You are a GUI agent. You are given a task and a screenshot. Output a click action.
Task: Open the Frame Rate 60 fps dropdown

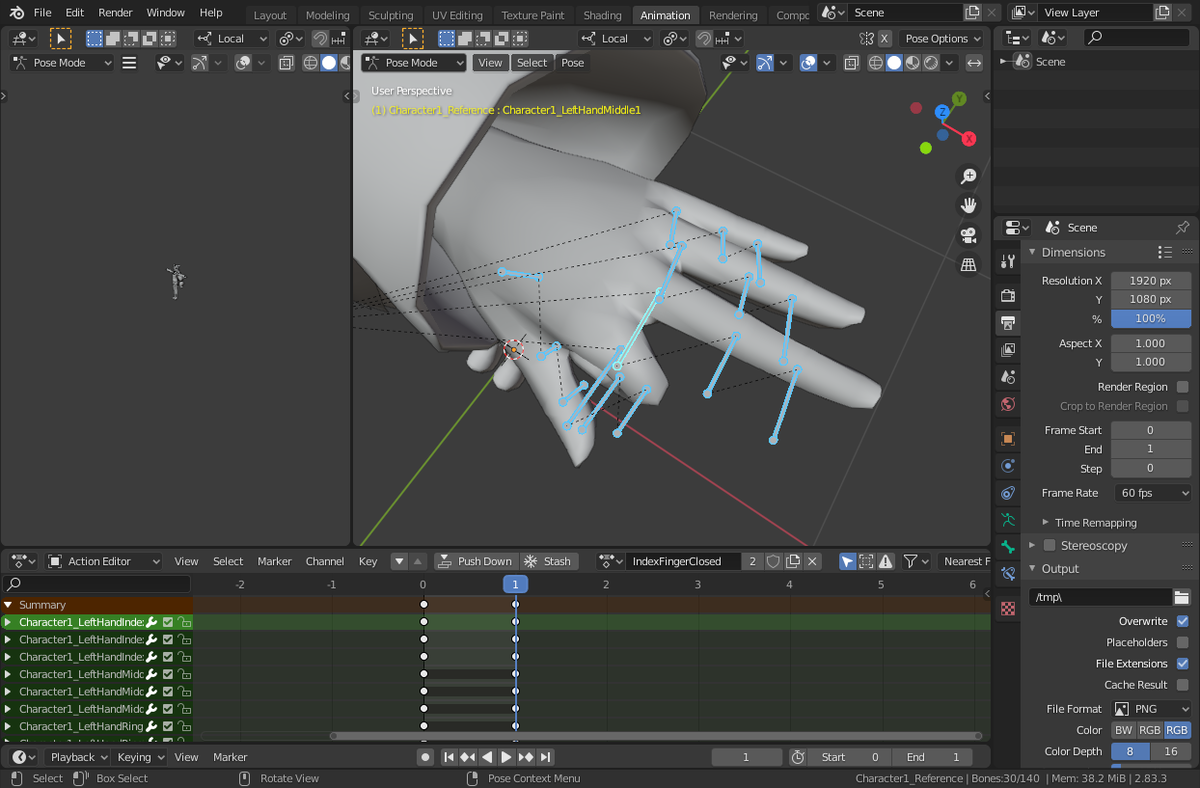tap(1153, 493)
